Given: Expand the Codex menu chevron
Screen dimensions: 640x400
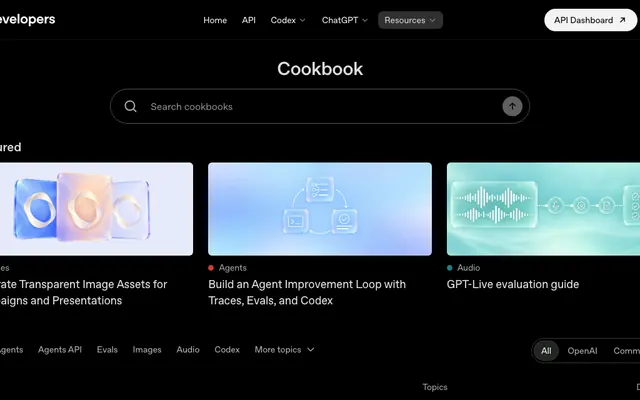Looking at the screenshot, I should 302,20.
